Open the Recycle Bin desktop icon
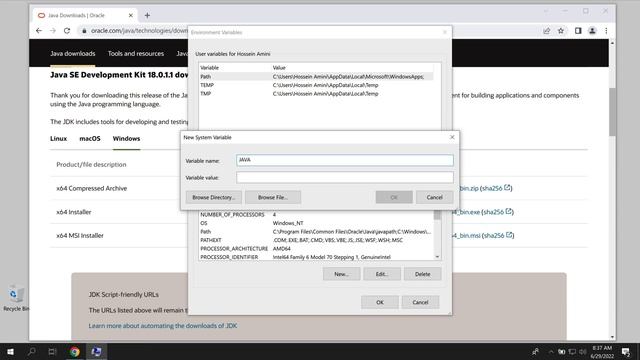Image resolution: width=640 pixels, height=360 pixels. [x=16, y=298]
